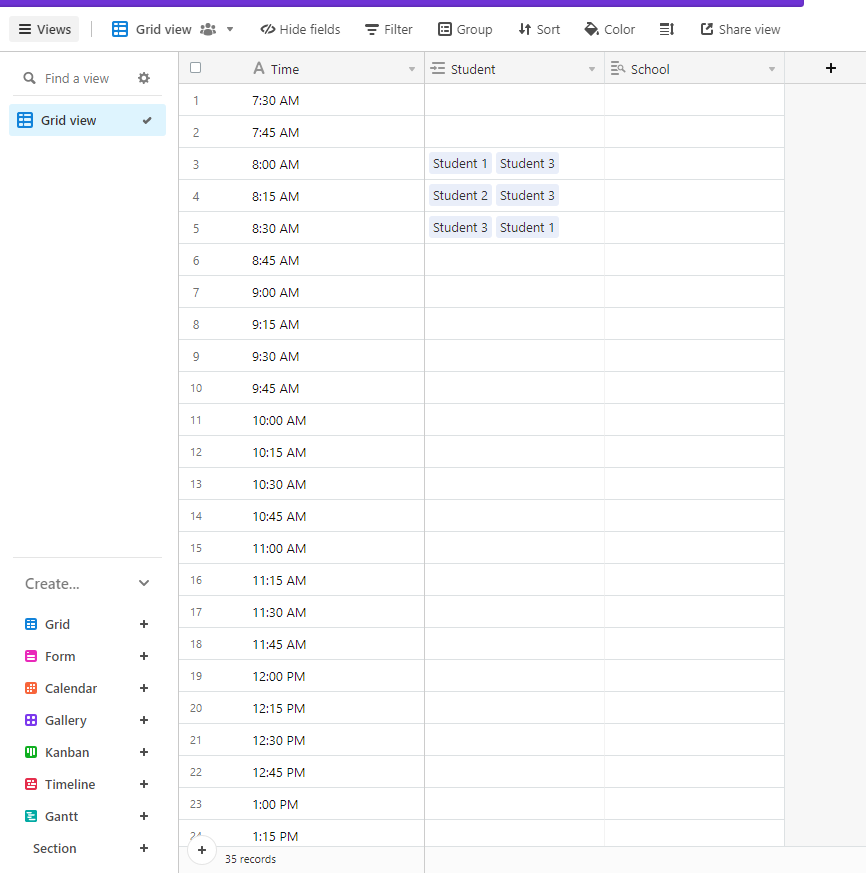Add a new Gallery view
866x873 pixels.
[144, 720]
